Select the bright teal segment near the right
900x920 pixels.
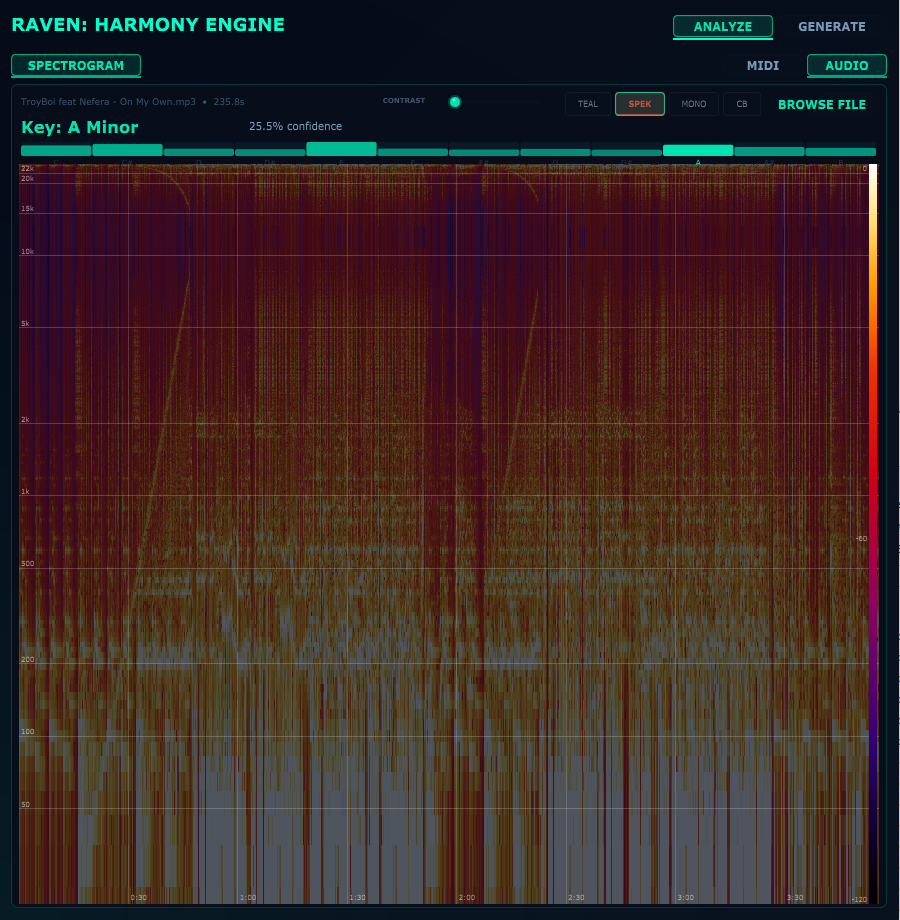click(697, 148)
